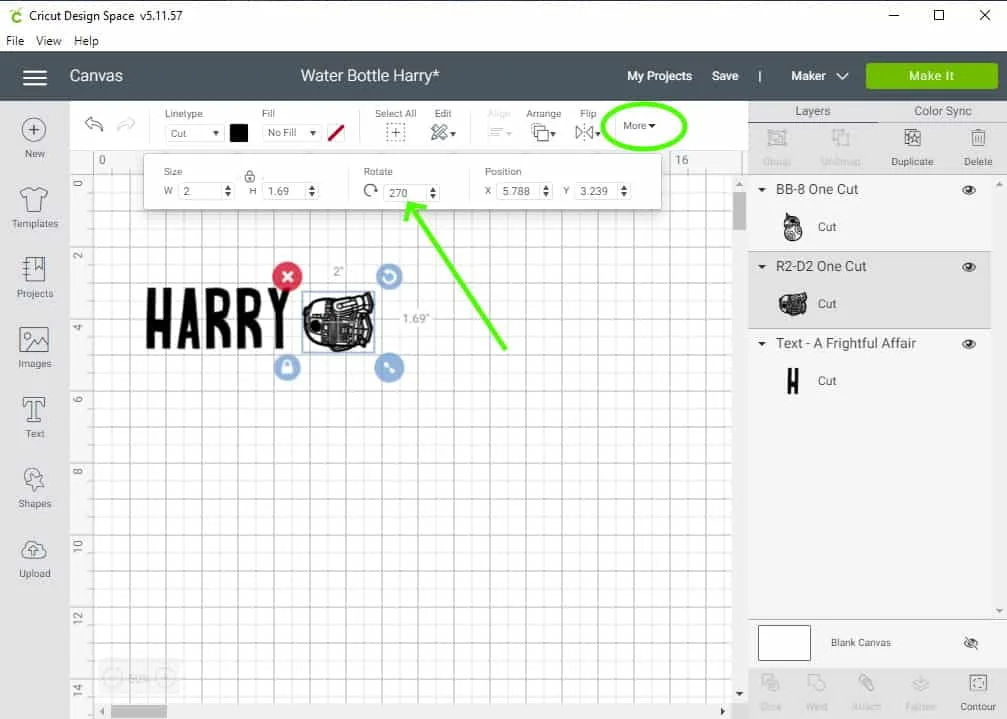Collapse the BB-8 One Cut layer group
1007x719 pixels.
tap(762, 190)
